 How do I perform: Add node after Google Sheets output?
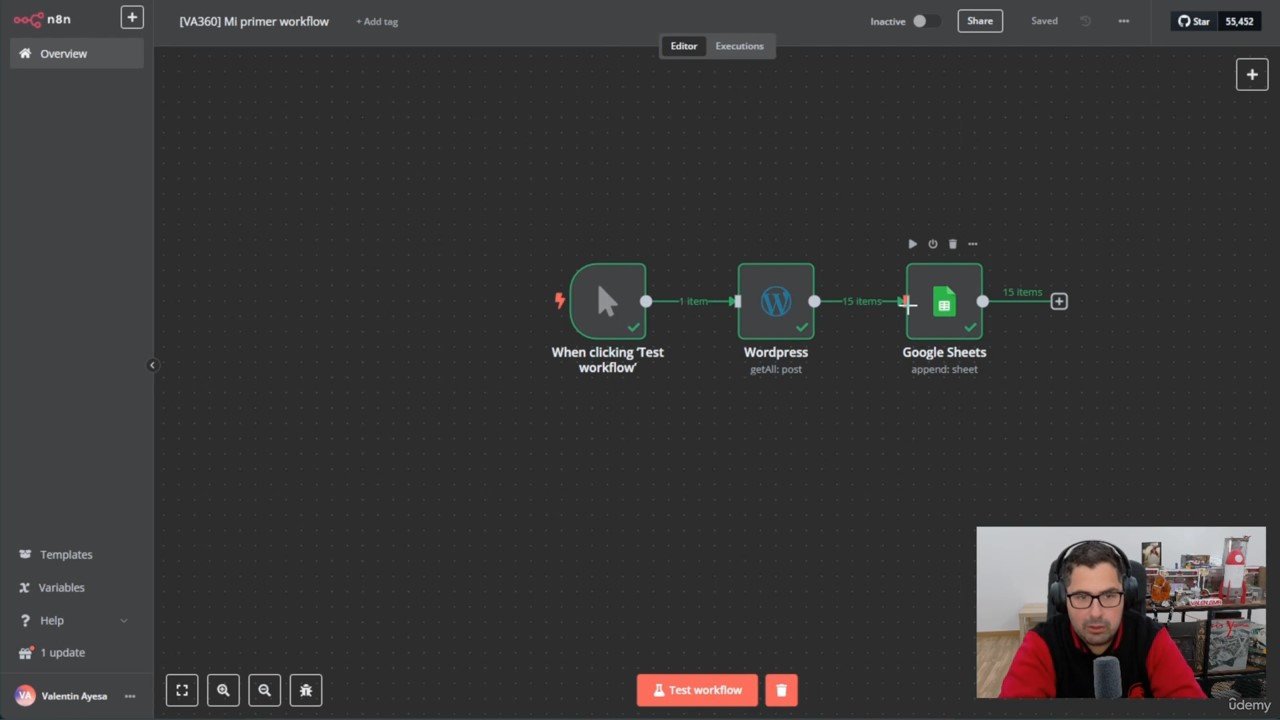1059,301
